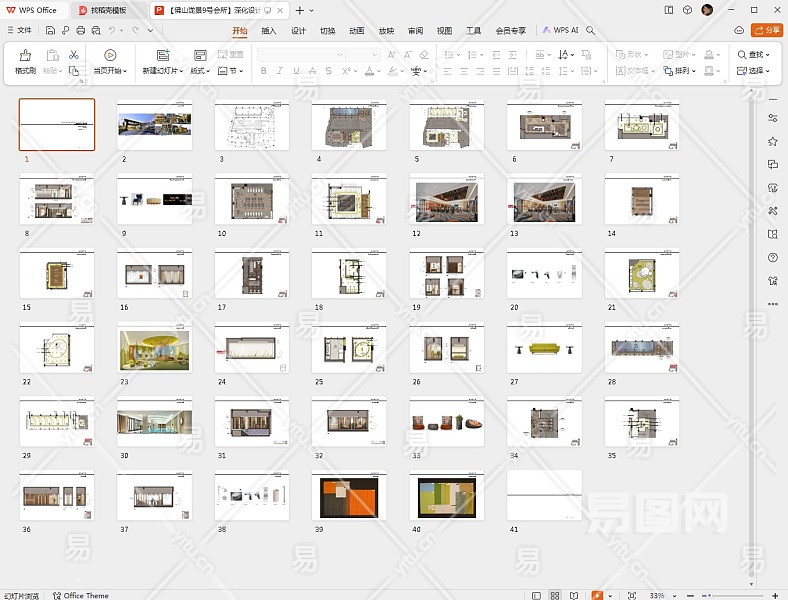
Task: Click the Format Painter (格式刷) icon
Action: coord(25,56)
